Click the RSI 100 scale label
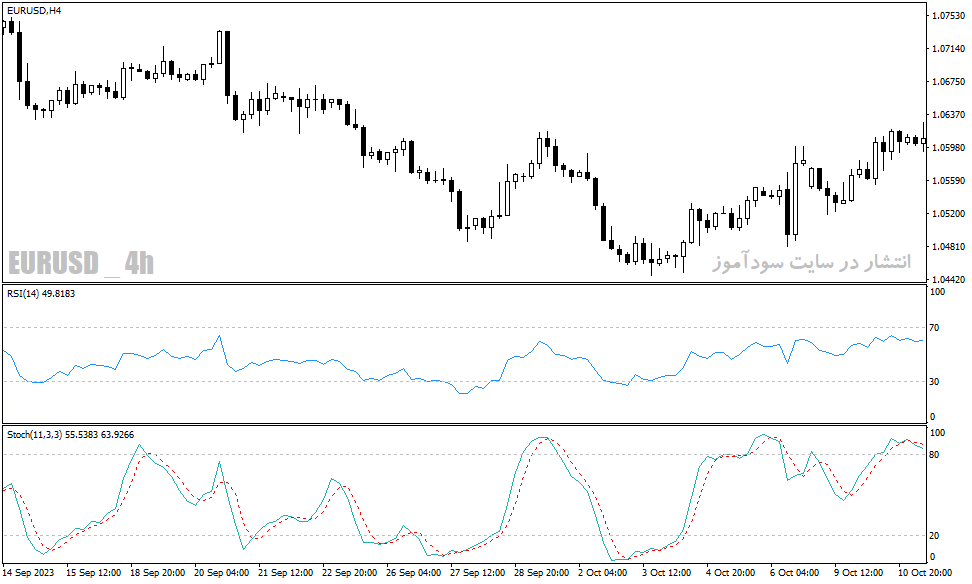 [x=938, y=291]
